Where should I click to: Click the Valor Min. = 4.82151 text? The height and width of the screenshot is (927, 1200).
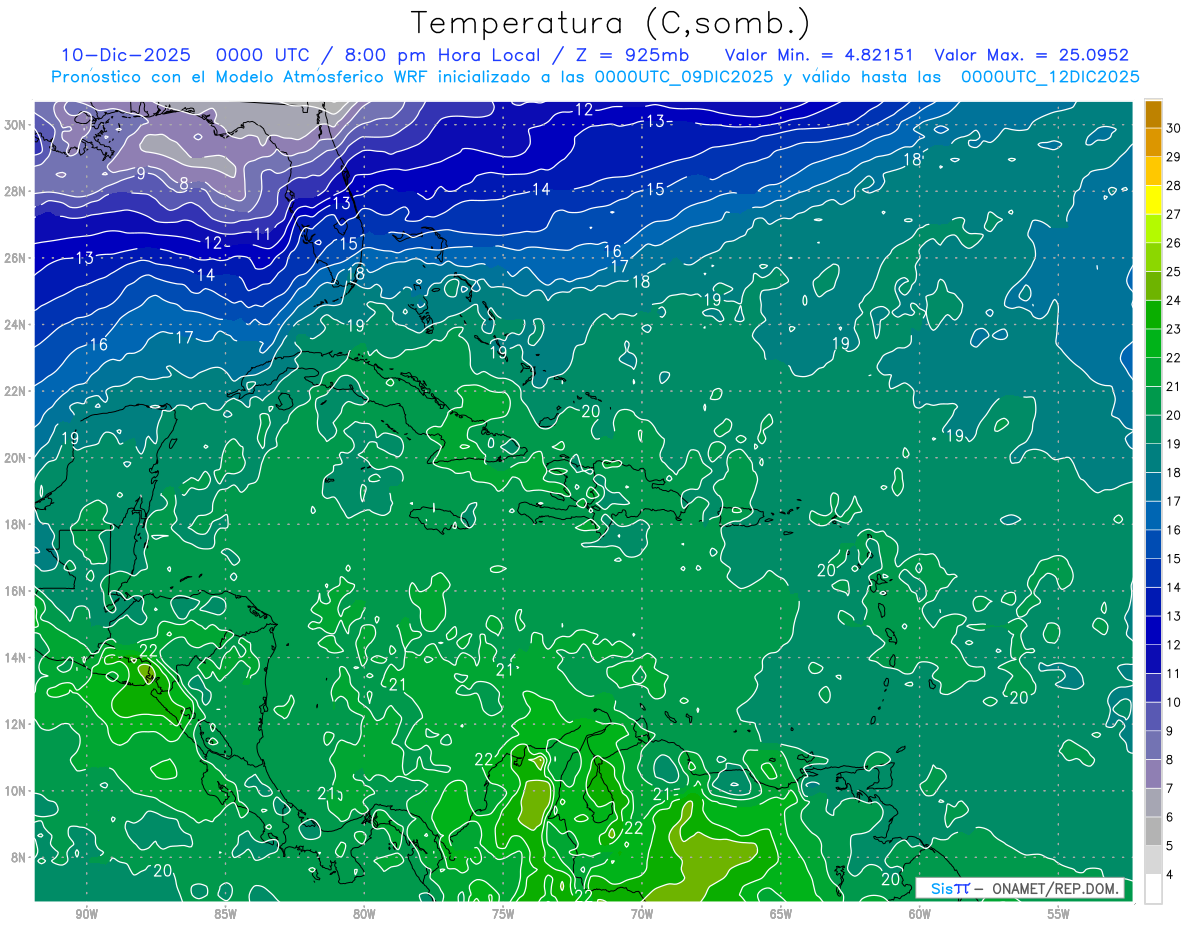819,55
